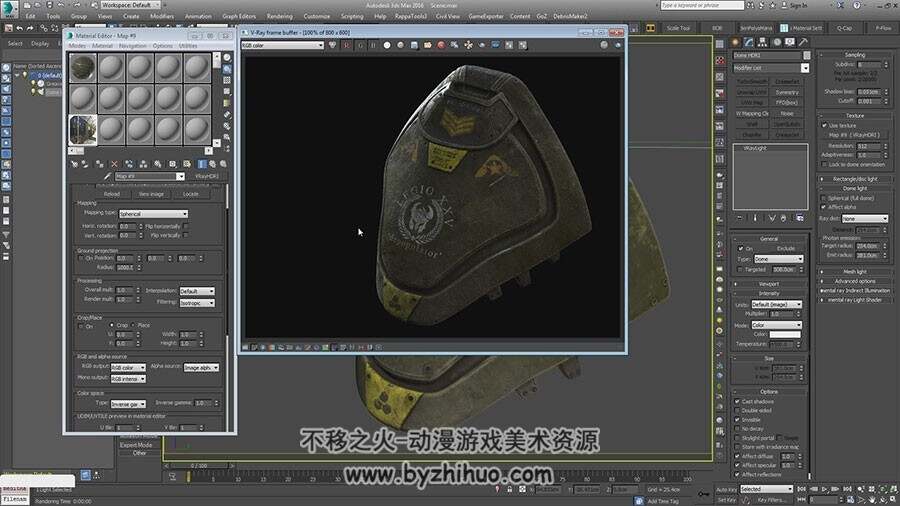Expand the Rectangle/disc light rollout

point(855,179)
